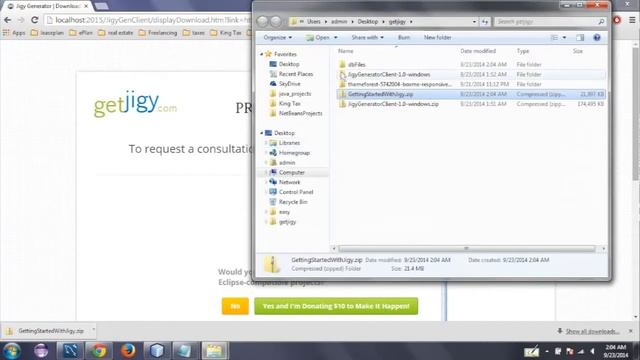The width and height of the screenshot is (640, 360).
Task: Open Google Chrome taskbar icon
Action: tap(98, 351)
